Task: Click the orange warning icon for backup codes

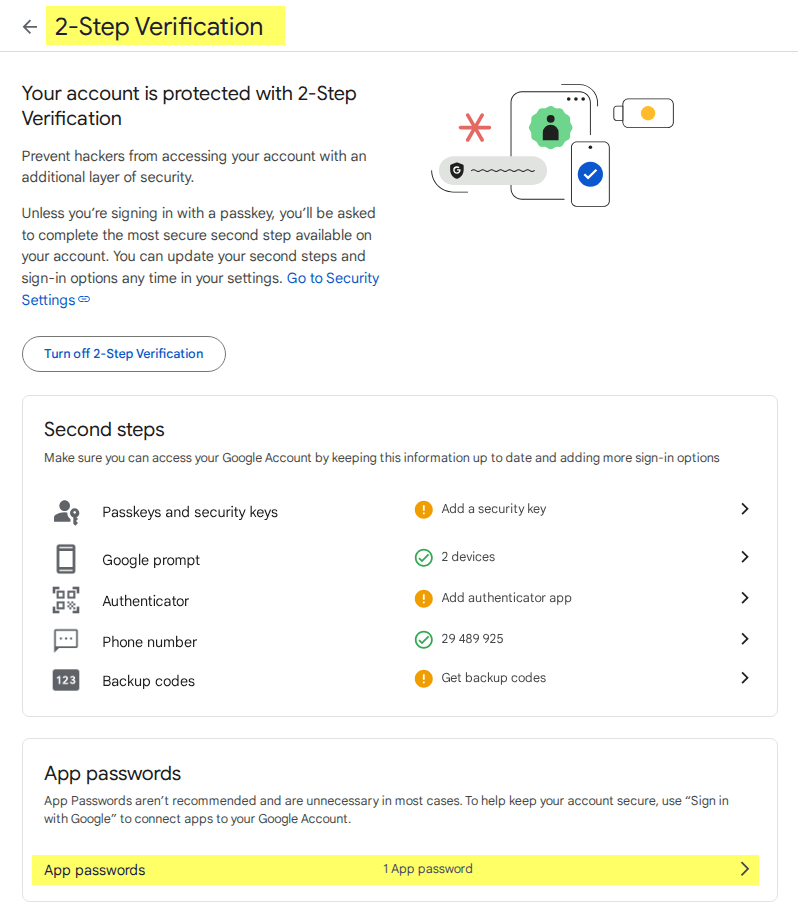Action: (423, 678)
